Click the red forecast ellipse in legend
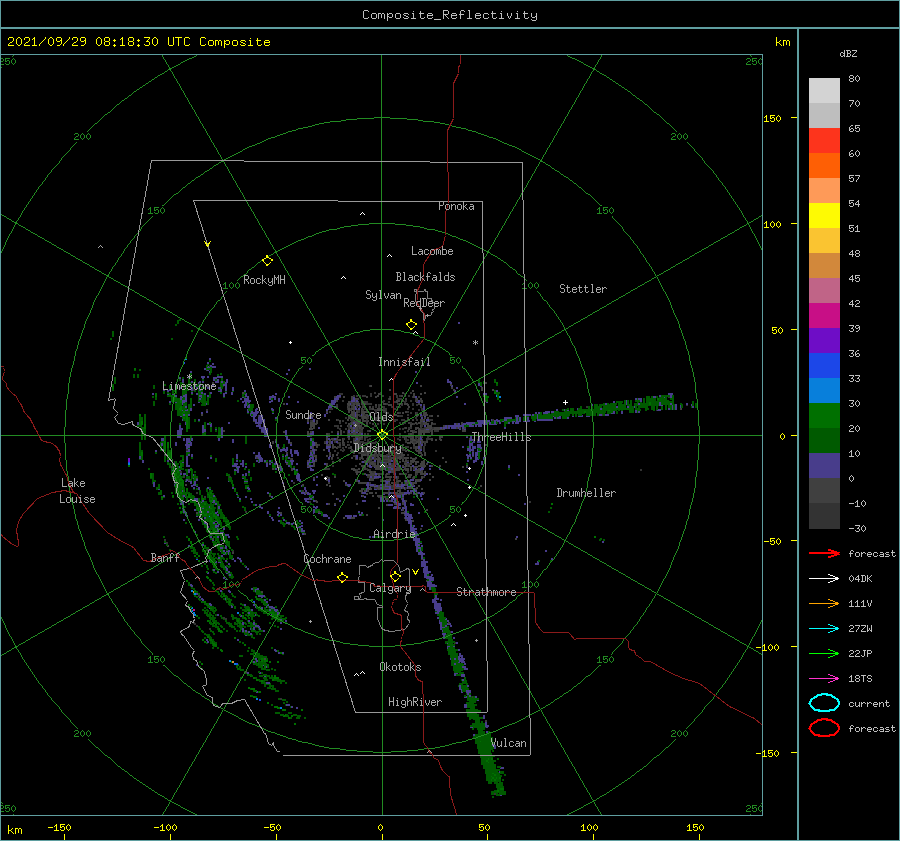 [824, 728]
